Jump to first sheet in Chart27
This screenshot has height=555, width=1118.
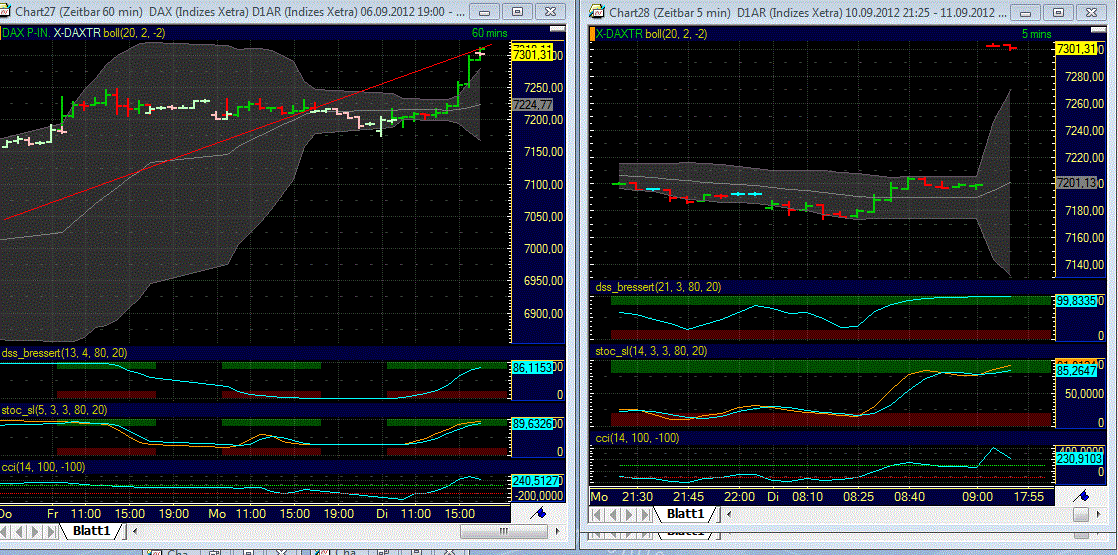click(4, 531)
